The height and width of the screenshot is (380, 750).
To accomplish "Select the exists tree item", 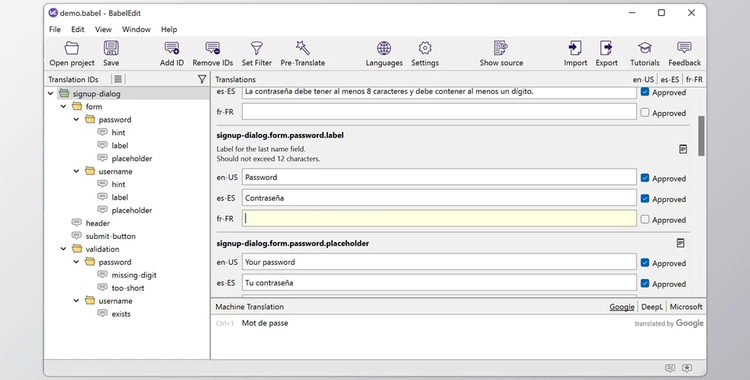I will [x=121, y=314].
